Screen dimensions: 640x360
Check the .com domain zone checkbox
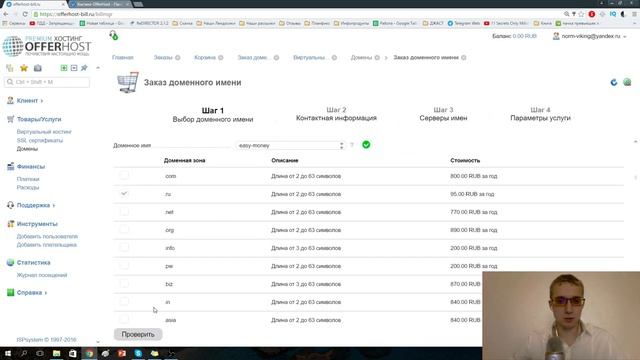point(124,176)
